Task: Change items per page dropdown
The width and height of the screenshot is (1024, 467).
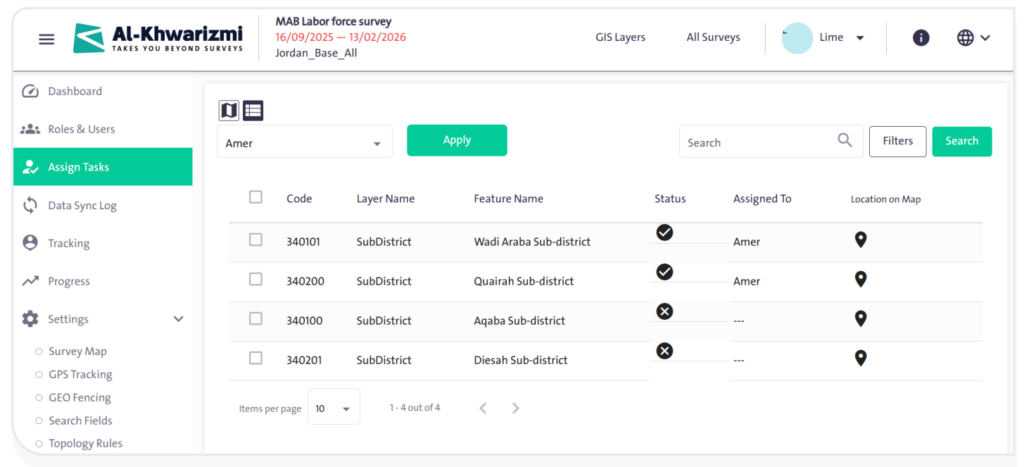Action: coord(334,408)
